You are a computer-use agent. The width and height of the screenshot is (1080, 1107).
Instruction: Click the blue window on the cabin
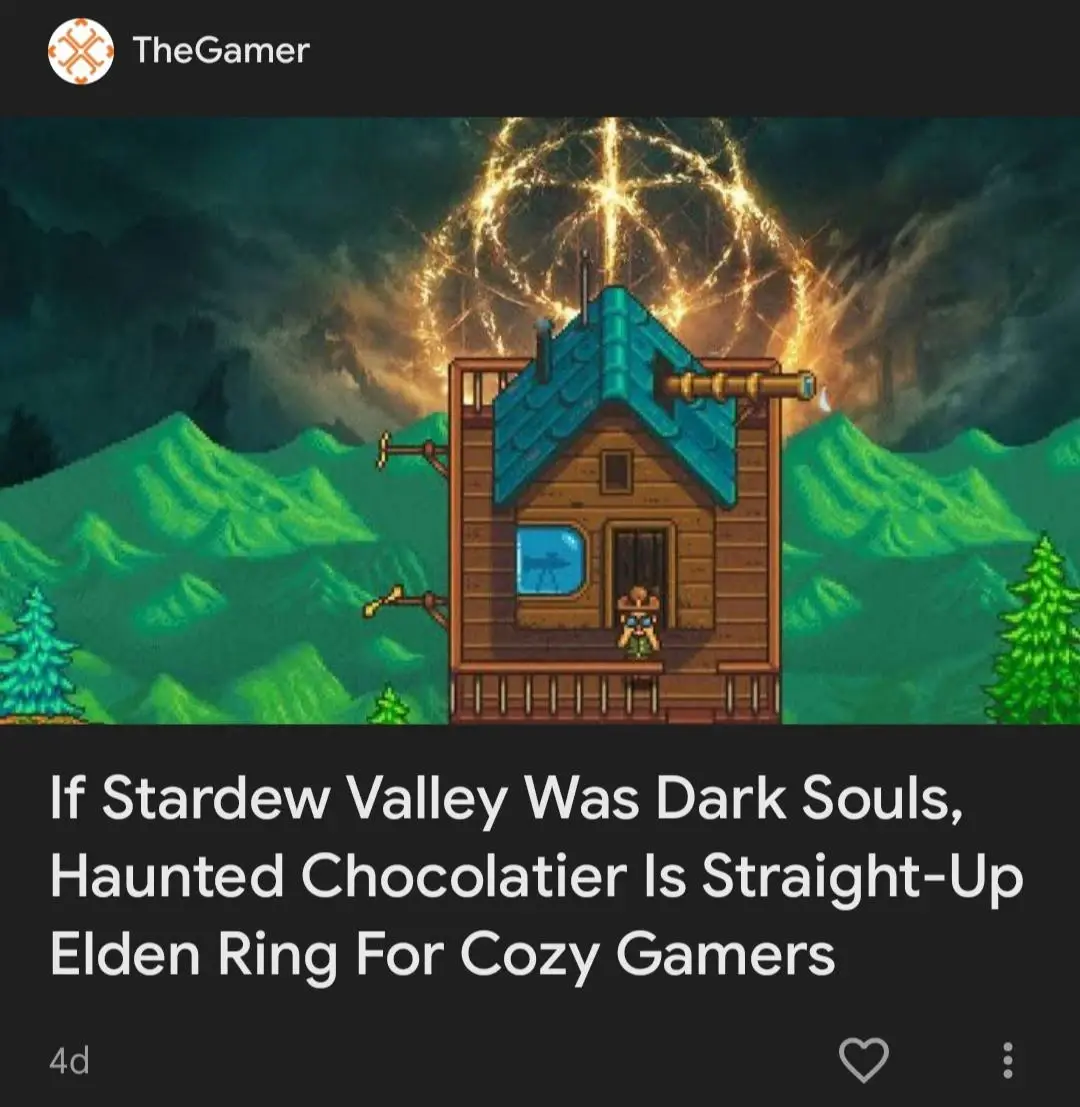(x=552, y=560)
